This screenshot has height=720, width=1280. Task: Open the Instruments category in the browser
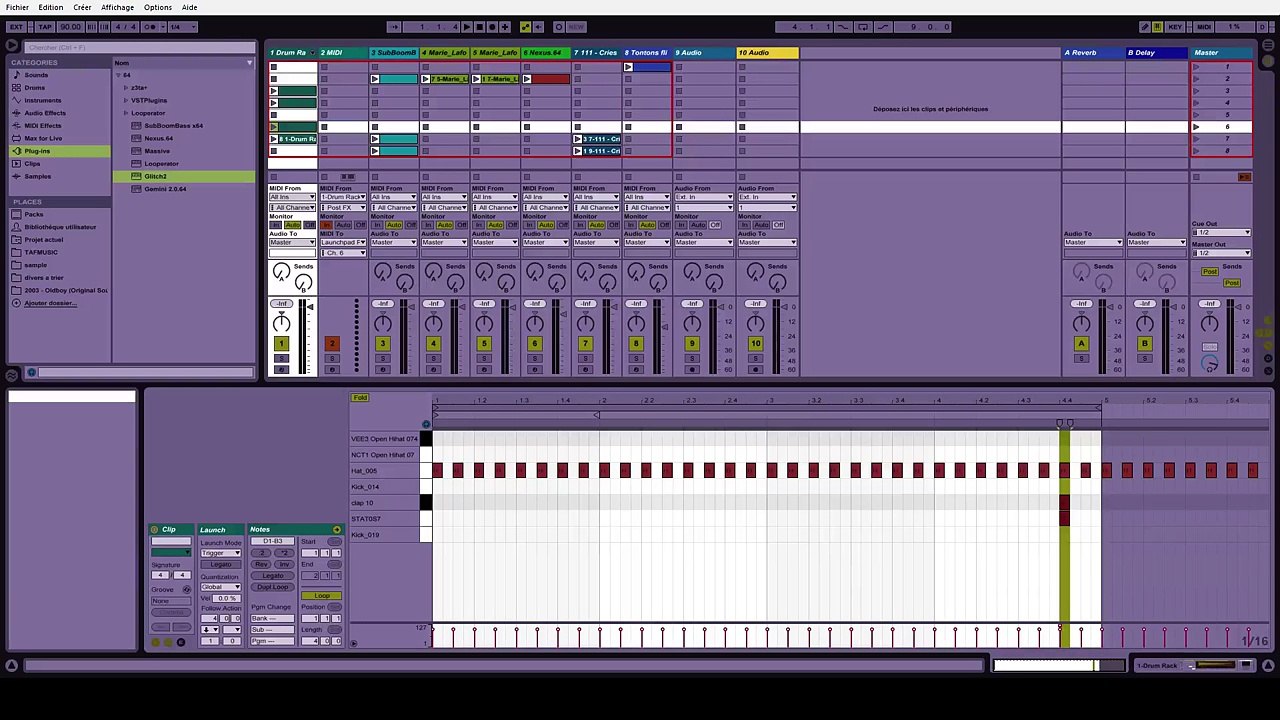tap(42, 100)
